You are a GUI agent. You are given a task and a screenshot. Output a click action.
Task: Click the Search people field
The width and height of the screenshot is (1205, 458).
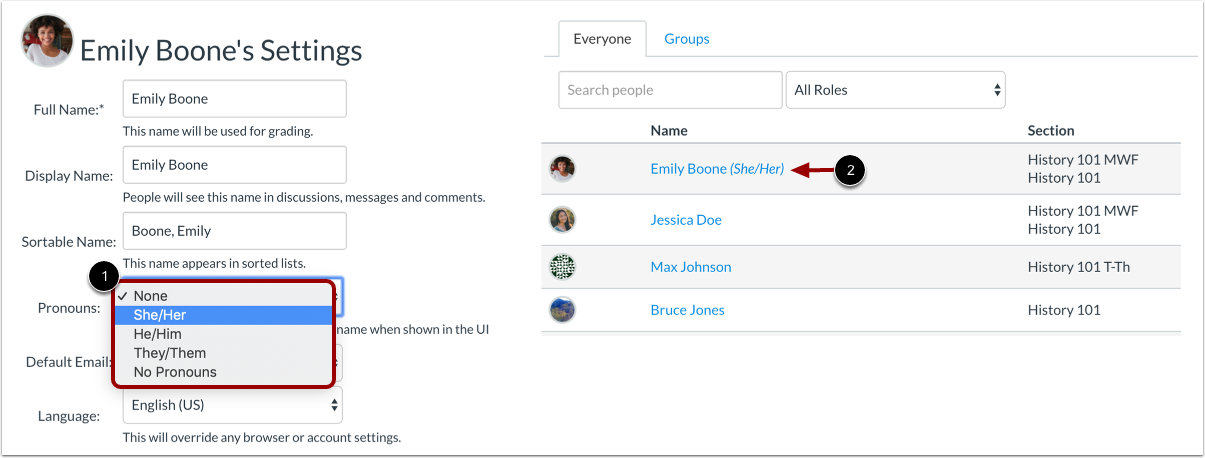670,90
